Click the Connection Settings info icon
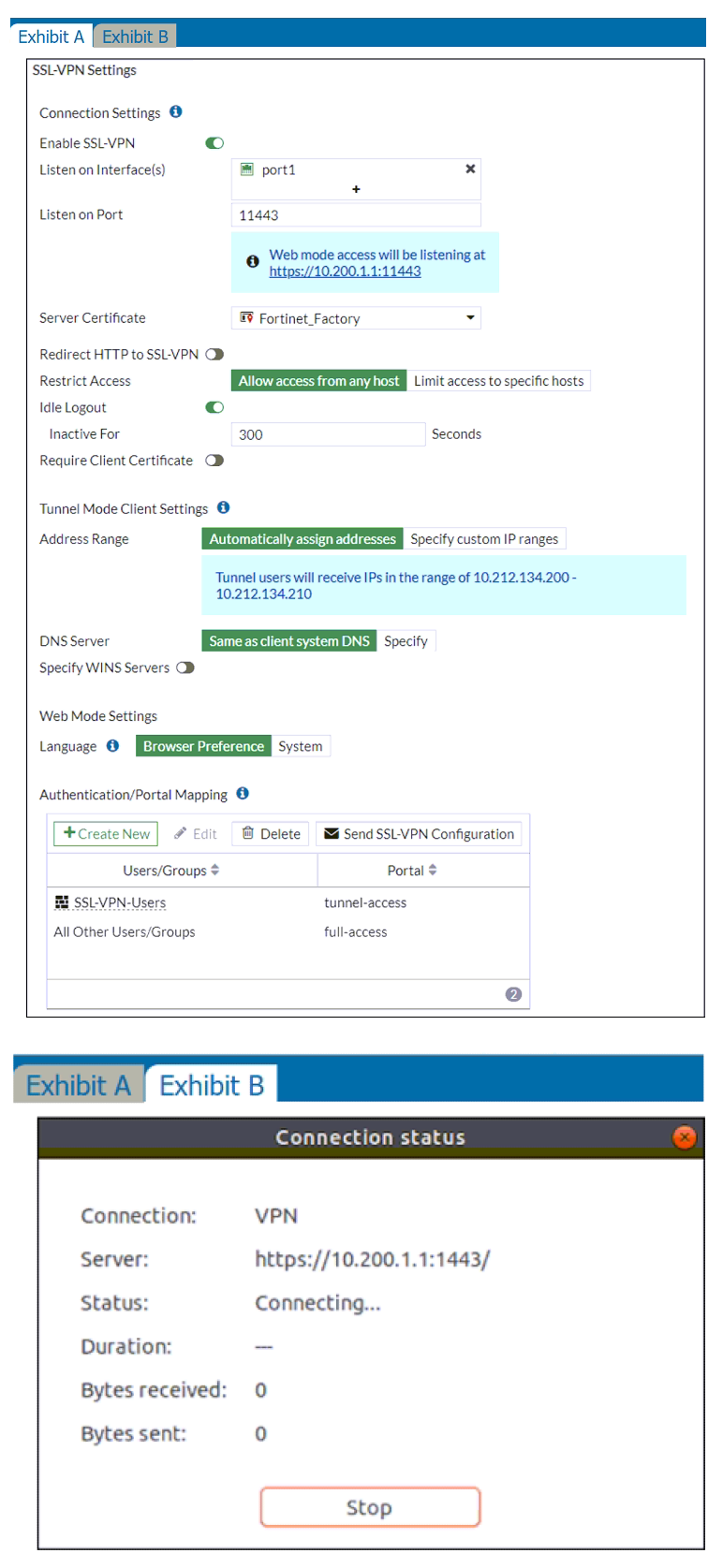 176,111
